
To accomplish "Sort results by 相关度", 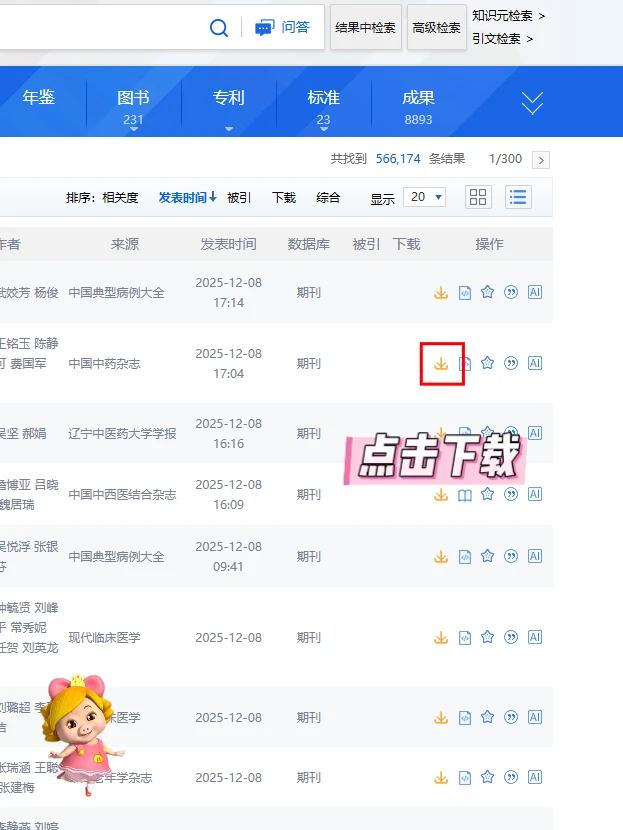I will tap(120, 198).
